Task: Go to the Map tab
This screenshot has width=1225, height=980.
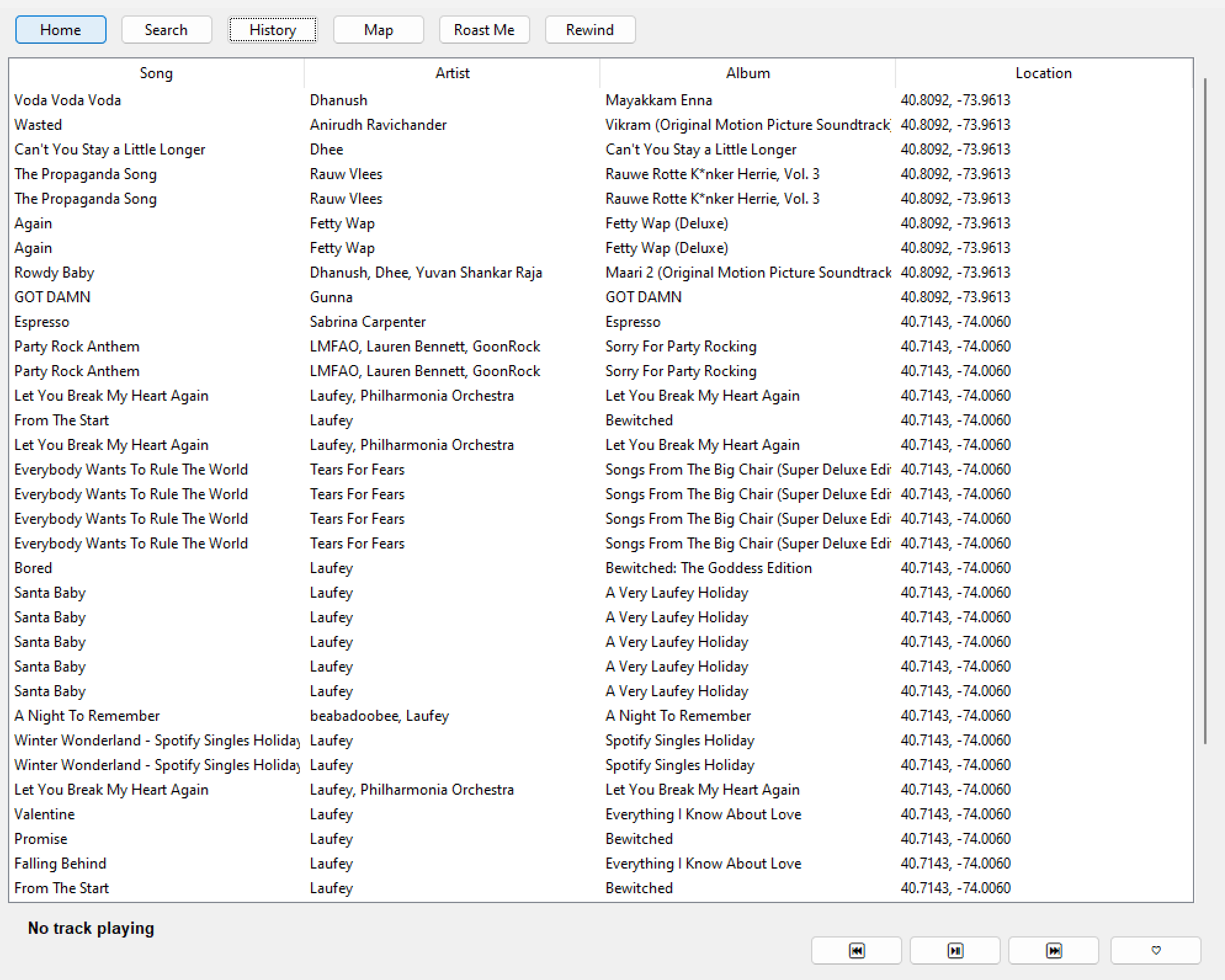Action: pyautogui.click(x=378, y=30)
